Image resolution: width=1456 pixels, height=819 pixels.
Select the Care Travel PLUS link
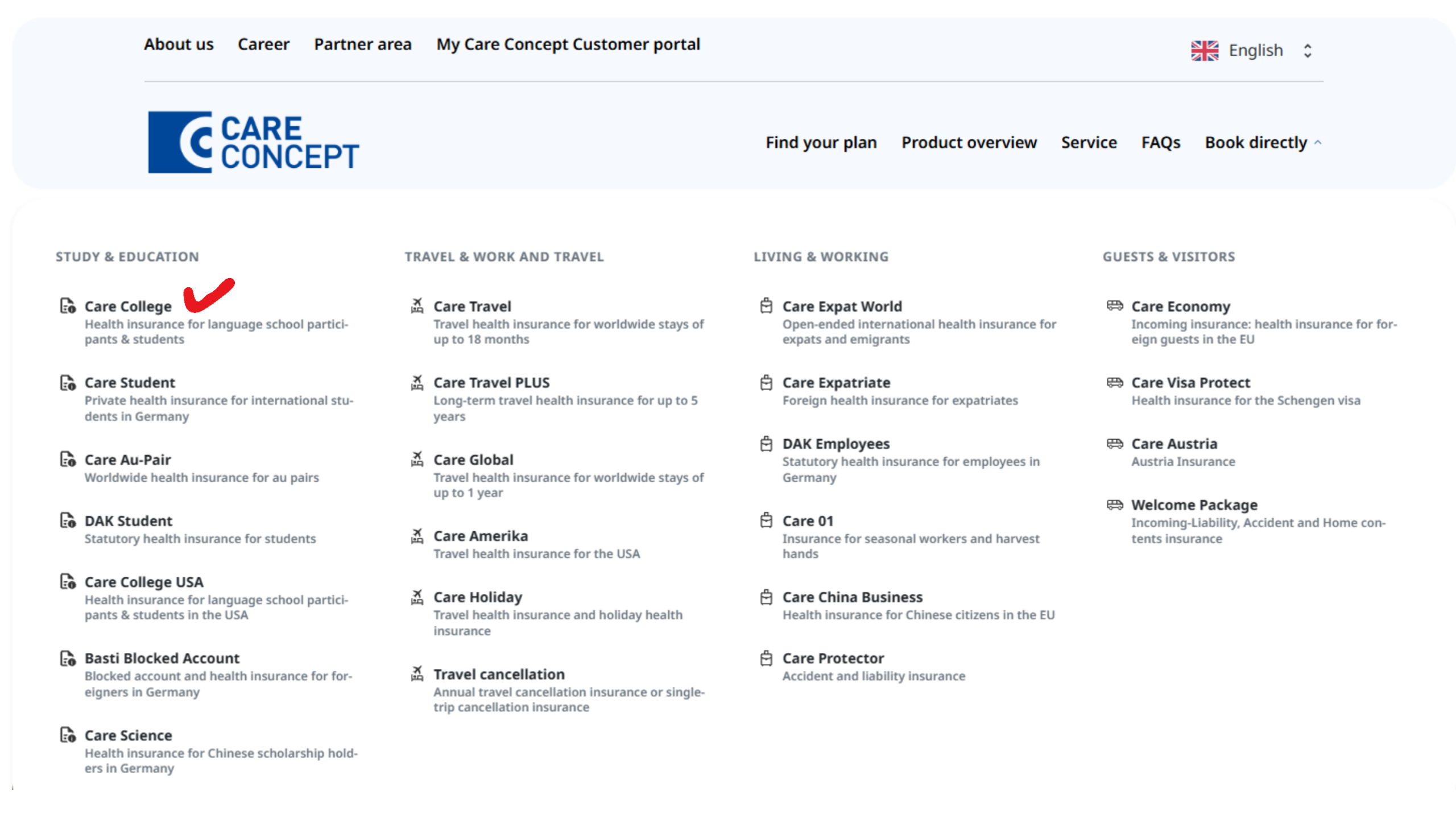point(491,383)
